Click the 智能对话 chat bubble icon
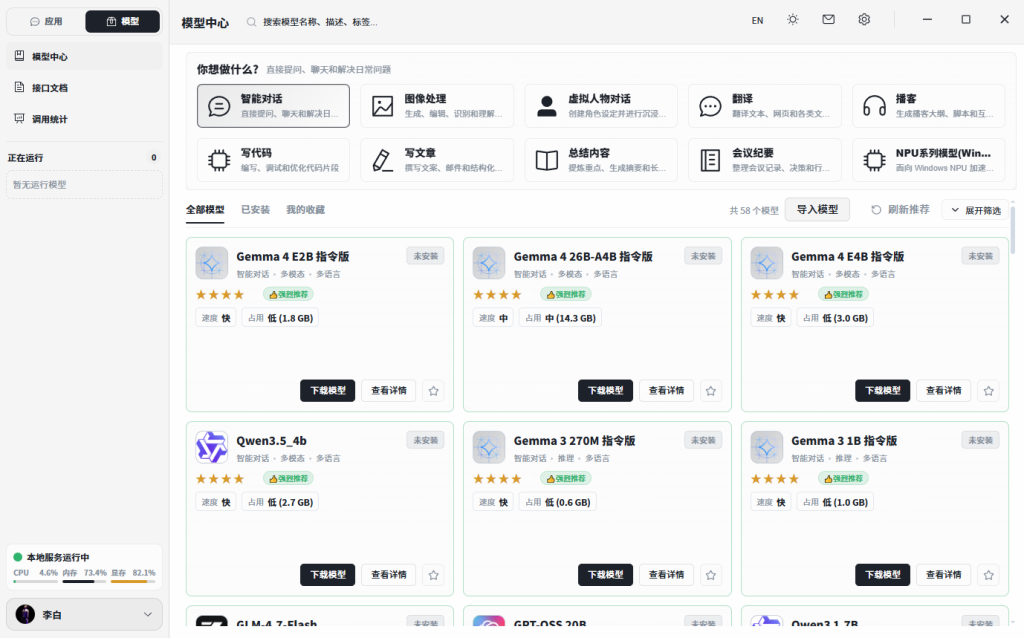Image resolution: width=1024 pixels, height=638 pixels. pos(219,106)
